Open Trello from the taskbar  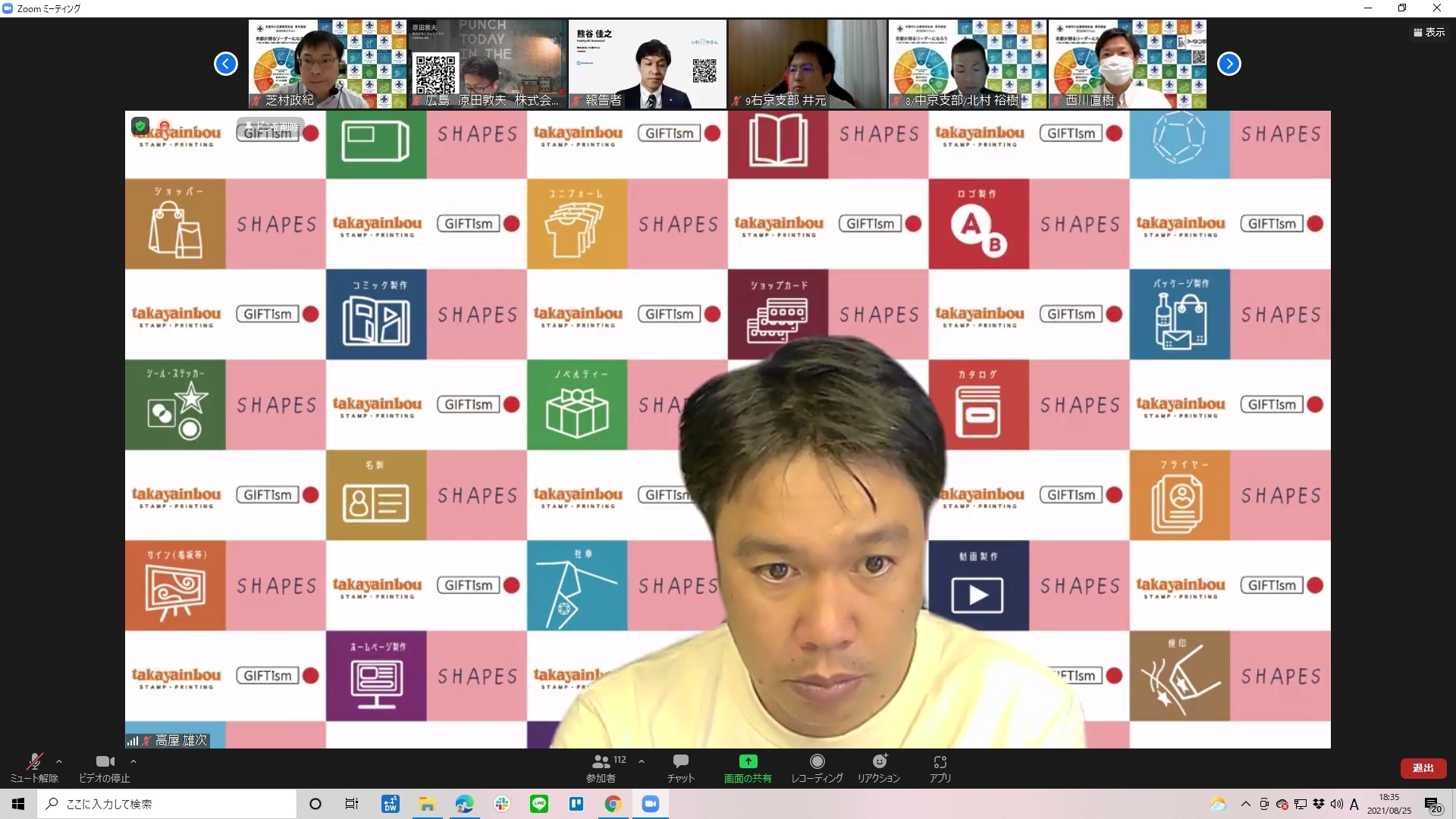576,804
